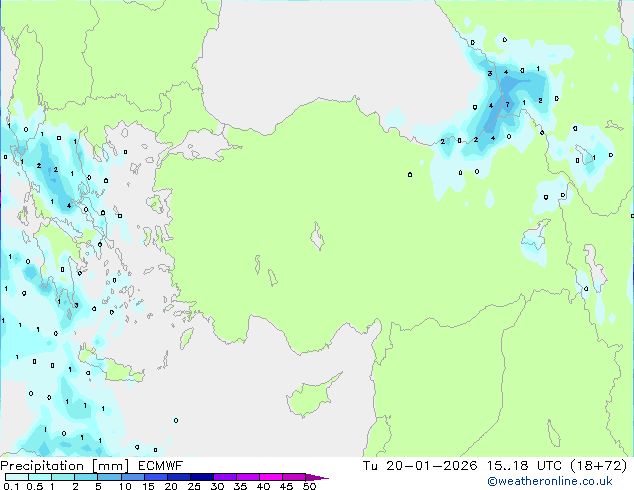Image resolution: width=634 pixels, height=490 pixels.
Task: Select the 35–40 mm violet legend swatch
Action: [x=248, y=477]
